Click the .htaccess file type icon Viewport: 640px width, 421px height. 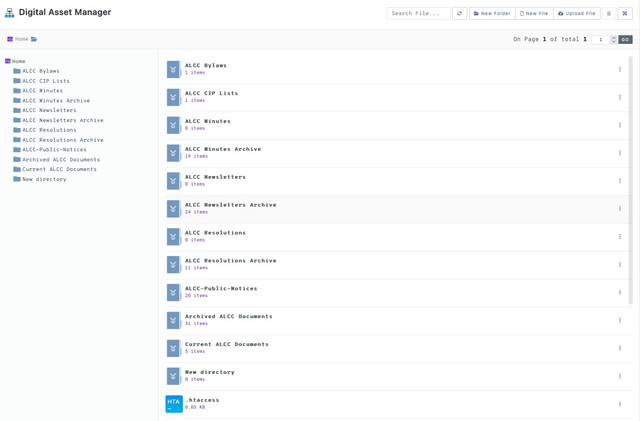point(174,404)
